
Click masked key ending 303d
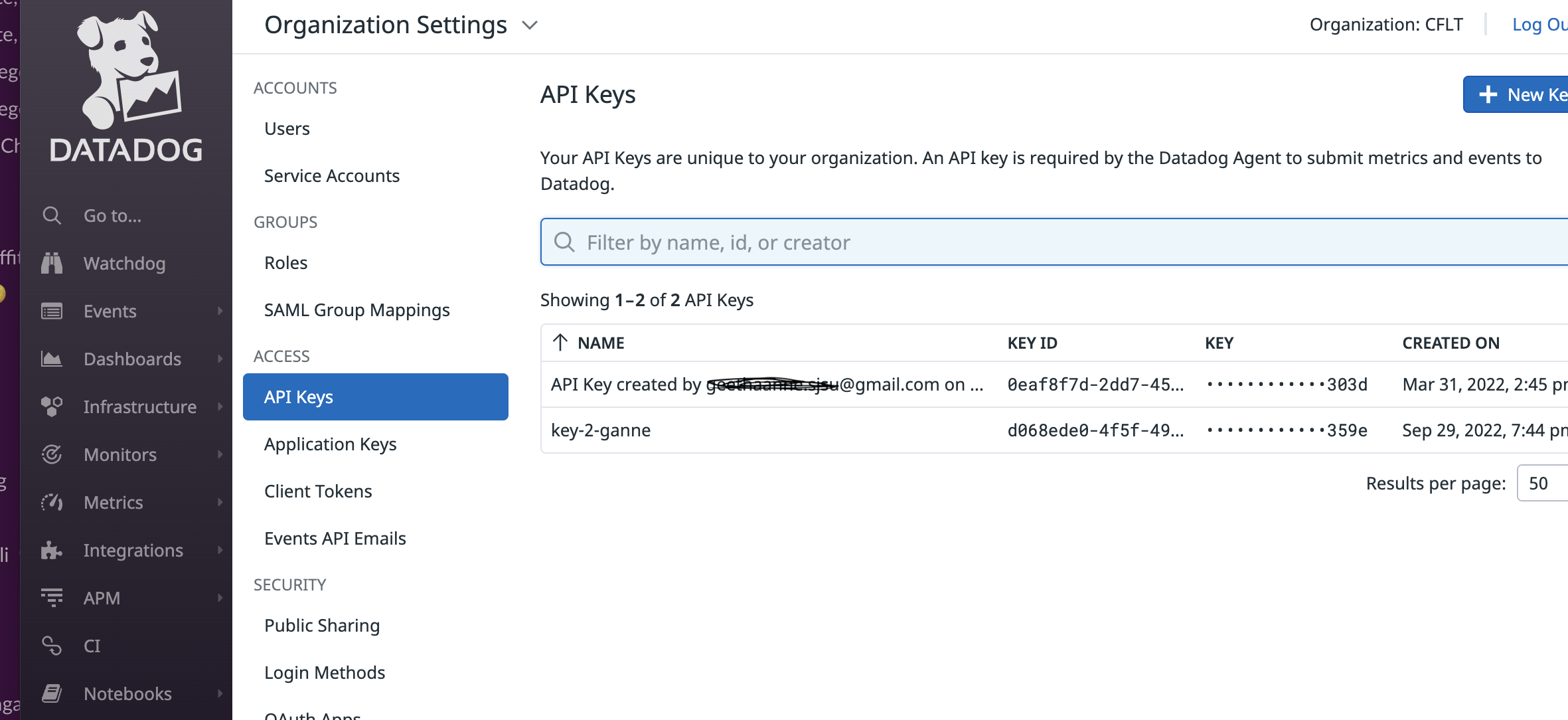tap(1287, 384)
